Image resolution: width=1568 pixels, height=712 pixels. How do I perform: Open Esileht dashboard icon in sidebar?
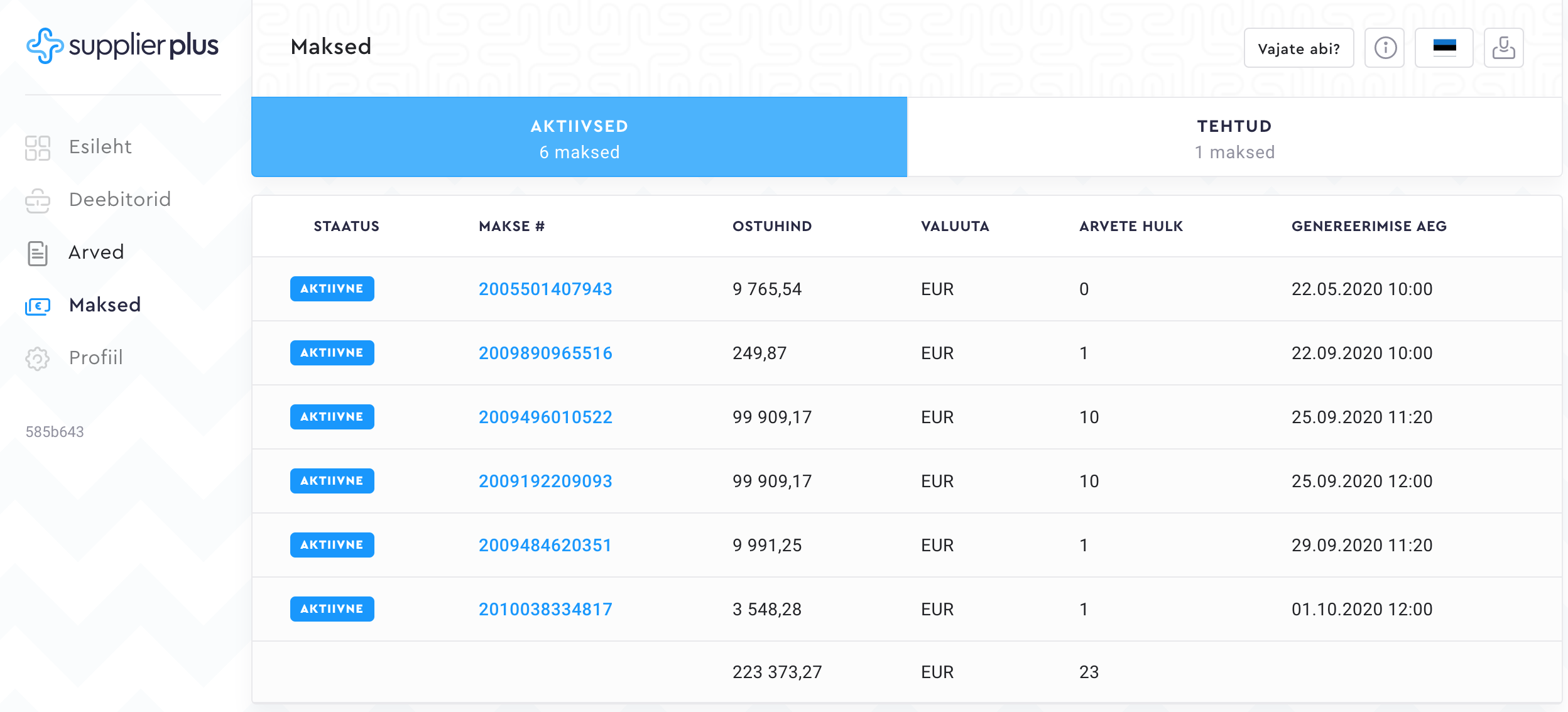(37, 148)
